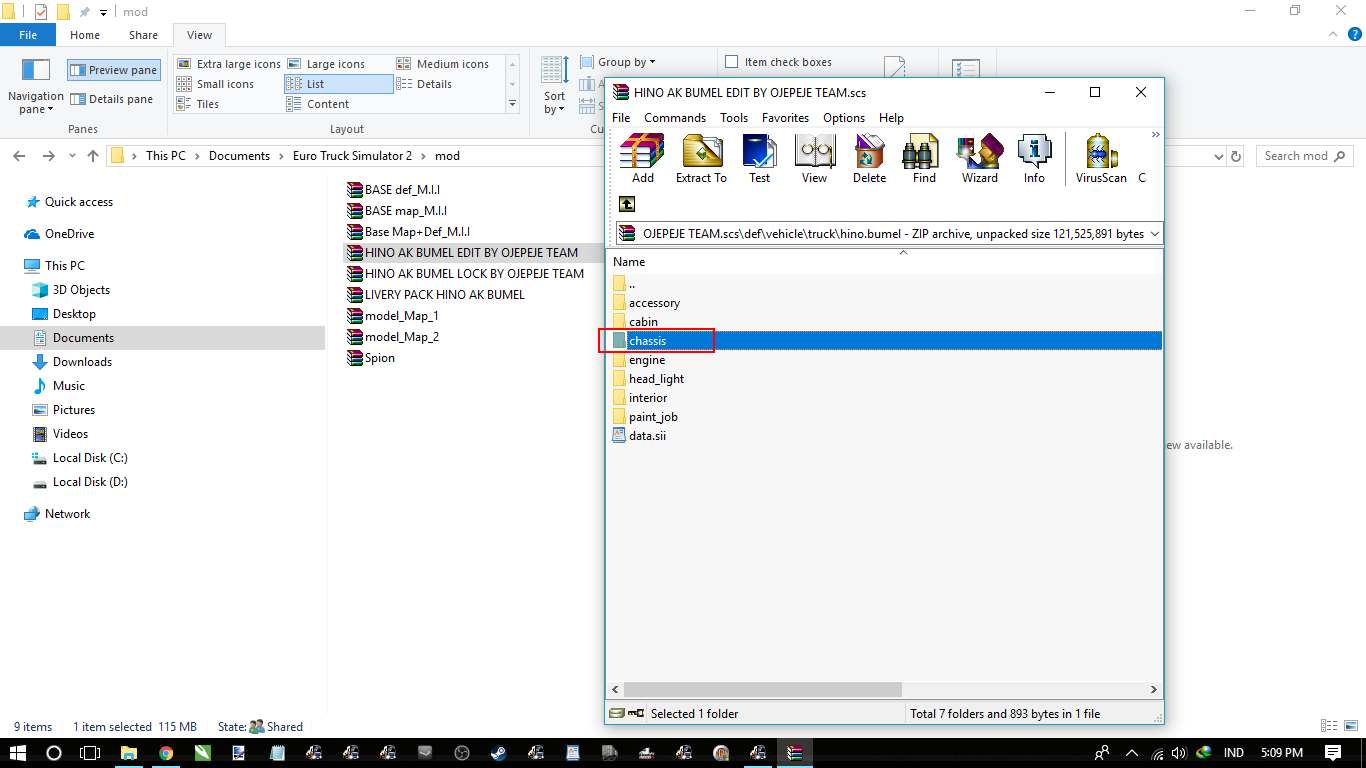Click the View icon in WinRAR
The width and height of the screenshot is (1366, 768).
tap(814, 159)
